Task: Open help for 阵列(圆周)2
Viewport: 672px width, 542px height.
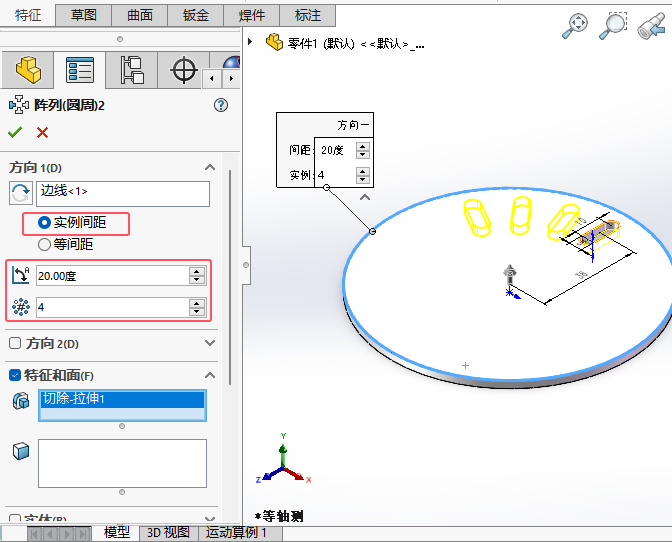Action: [x=221, y=105]
